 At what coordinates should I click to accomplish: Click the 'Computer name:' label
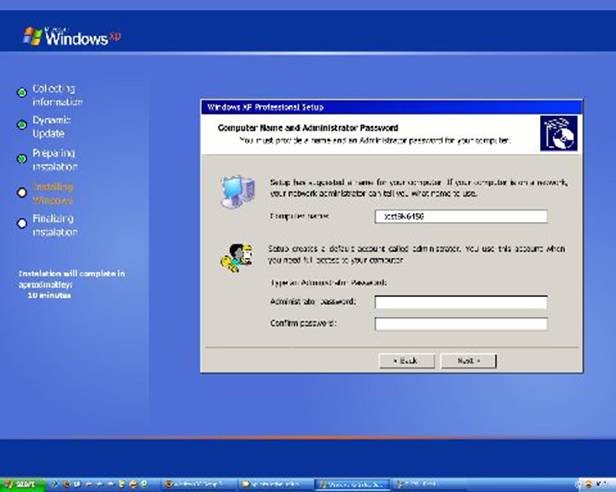coord(299,216)
